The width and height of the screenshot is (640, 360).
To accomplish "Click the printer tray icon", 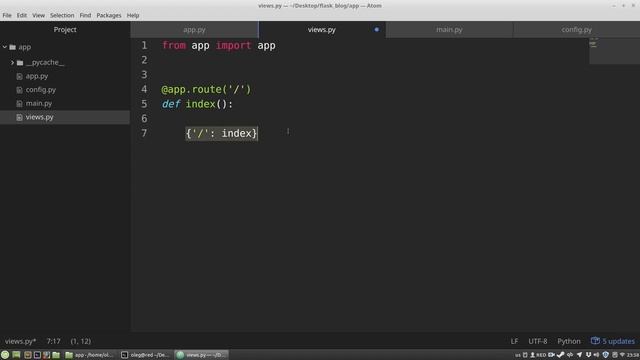I will click(615, 355).
